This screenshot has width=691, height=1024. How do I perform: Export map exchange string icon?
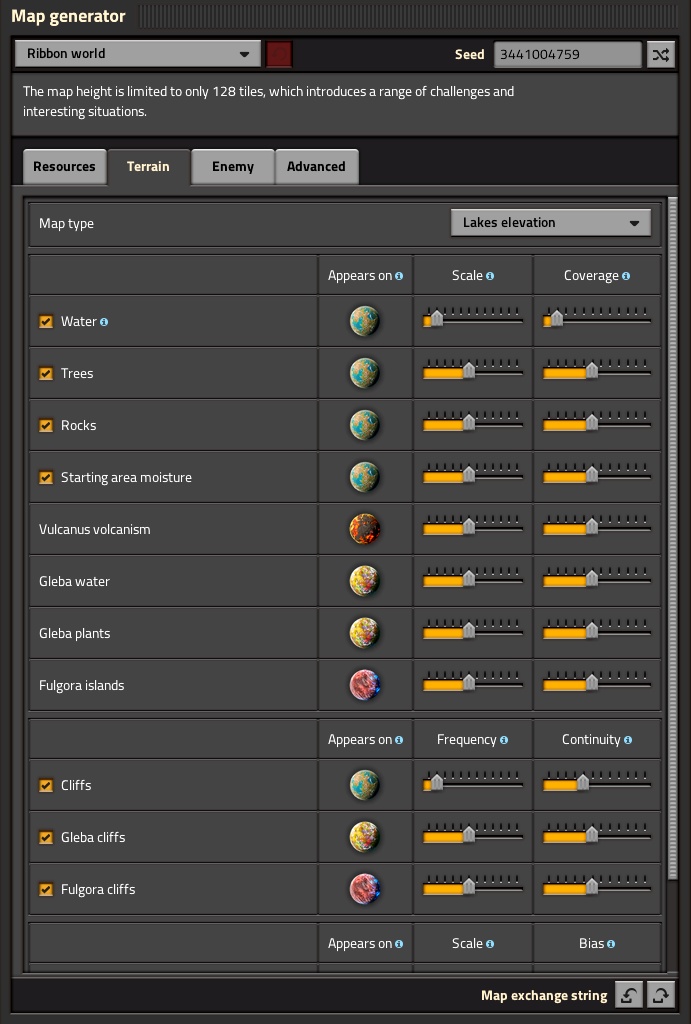point(660,995)
